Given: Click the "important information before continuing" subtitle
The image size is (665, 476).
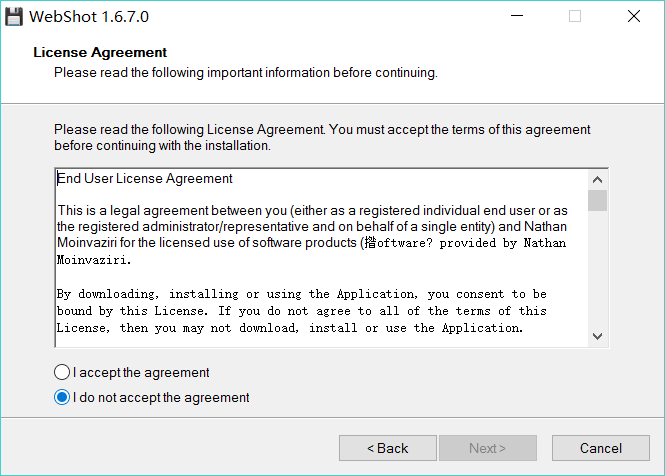Looking at the screenshot, I should [x=245, y=72].
